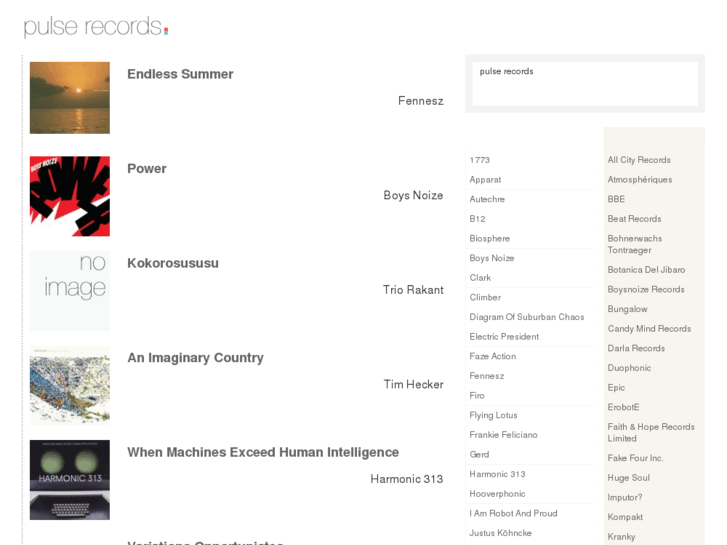Image resolution: width=727 pixels, height=545 pixels.
Task: Choose Fennesz in the artist list
Action: 486,376
